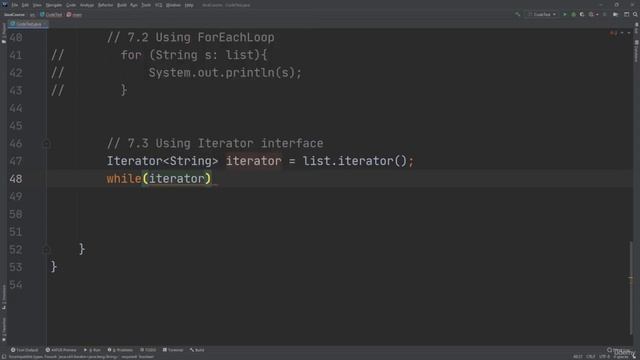Click 'for (String s: list){' commented line
Viewport: 640px width, 360px height.
click(x=194, y=55)
